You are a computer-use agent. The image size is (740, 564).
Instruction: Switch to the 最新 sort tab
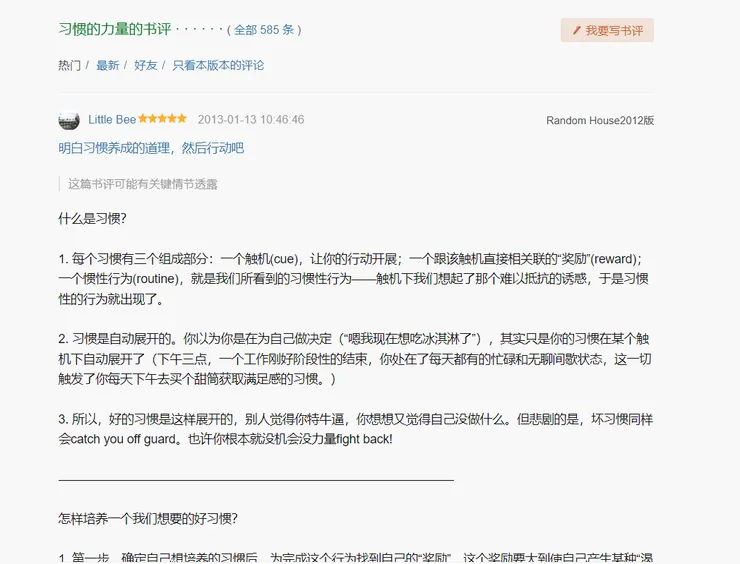pos(108,65)
